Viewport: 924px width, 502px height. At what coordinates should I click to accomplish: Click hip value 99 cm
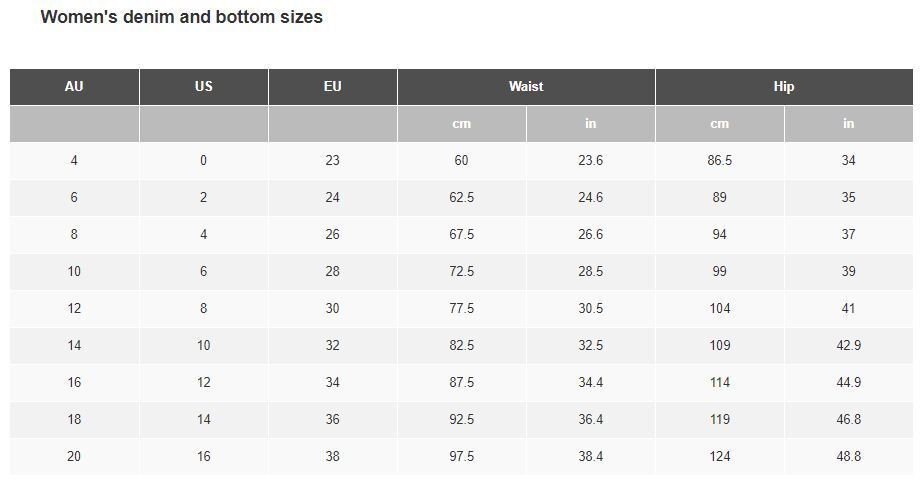click(x=720, y=272)
